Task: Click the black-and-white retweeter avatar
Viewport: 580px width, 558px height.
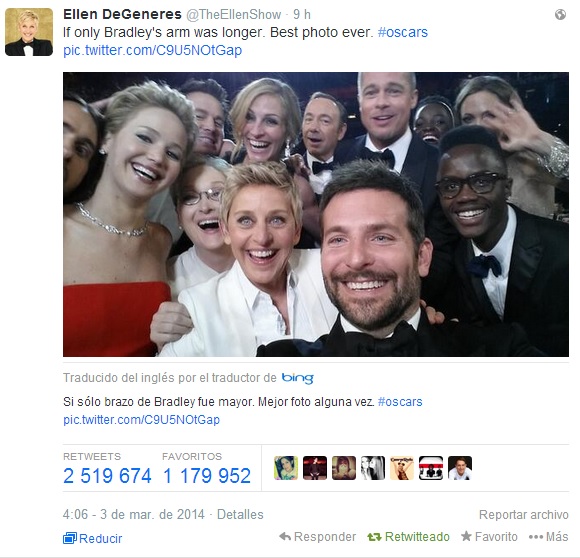Action: point(373,468)
